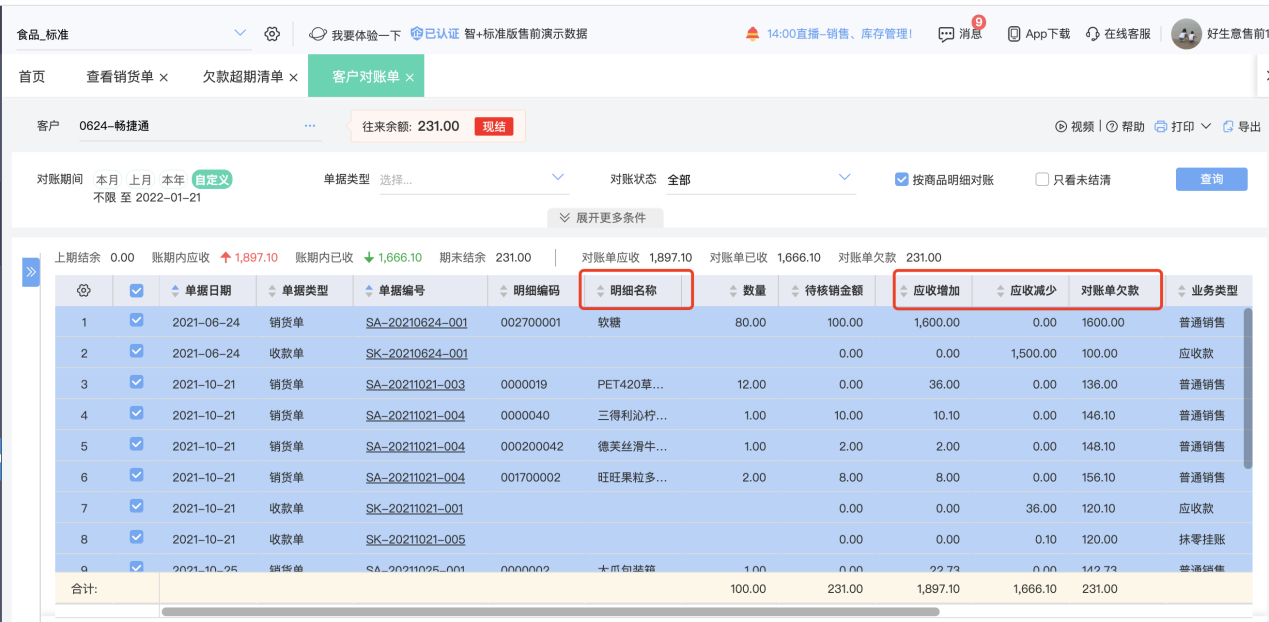Close the 客户对账单 tab
1269x622 pixels.
pyautogui.click(x=410, y=77)
